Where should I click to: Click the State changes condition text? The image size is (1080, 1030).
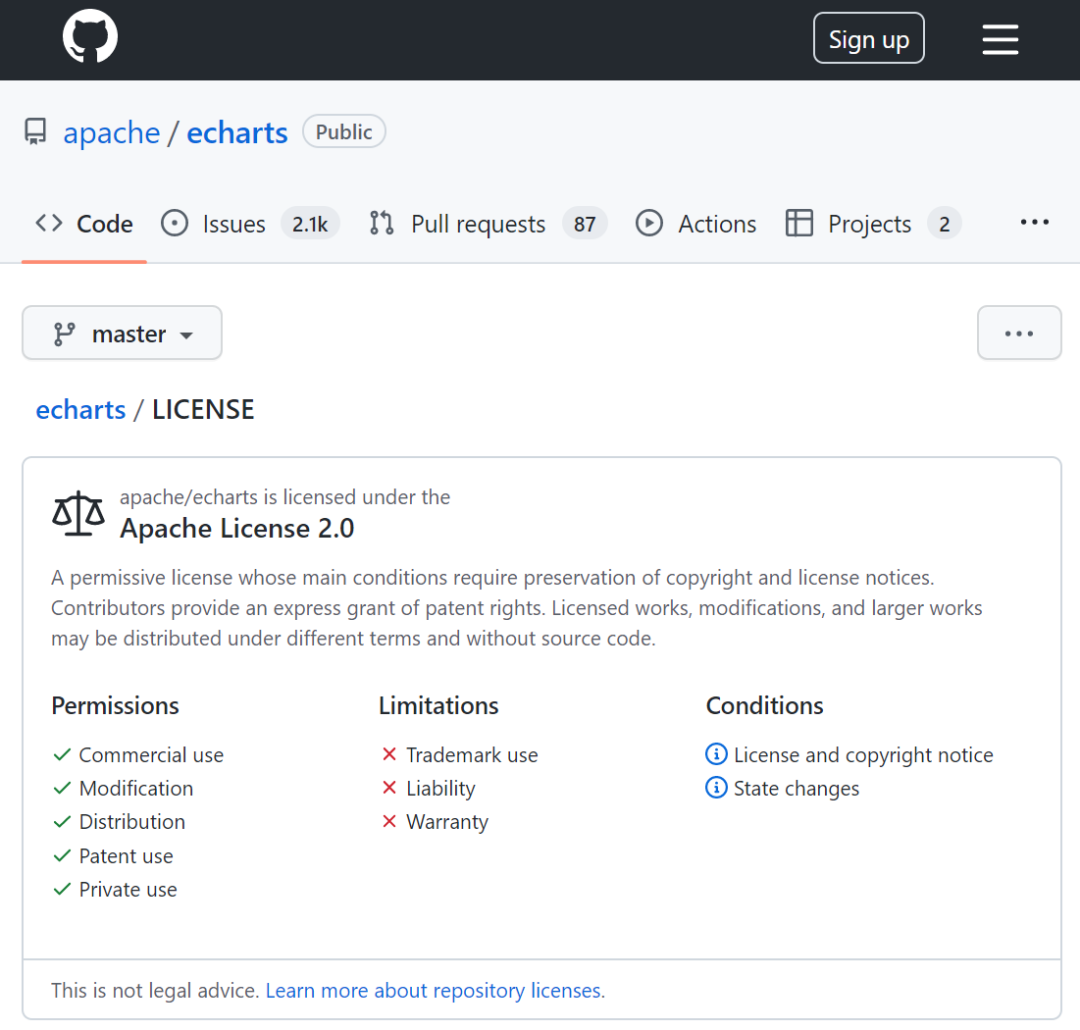pyautogui.click(x=796, y=789)
